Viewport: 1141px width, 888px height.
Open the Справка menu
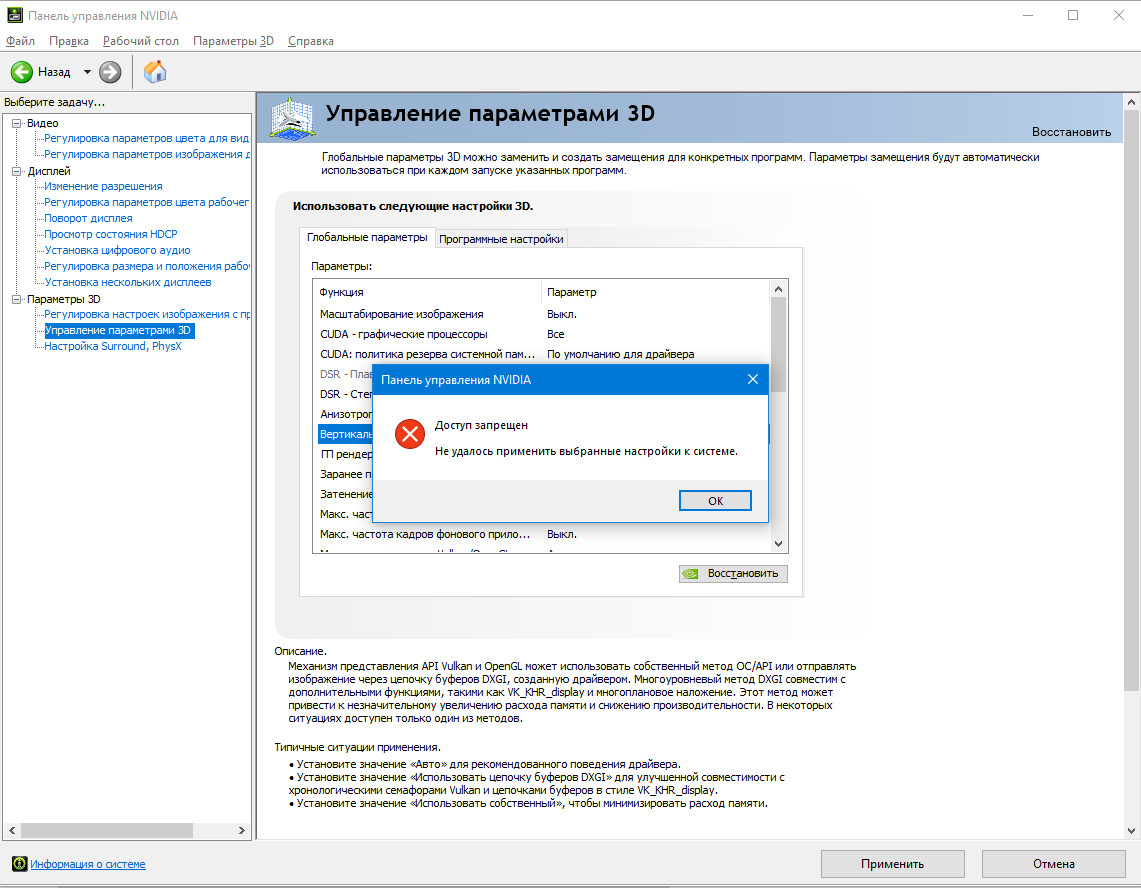pos(311,41)
